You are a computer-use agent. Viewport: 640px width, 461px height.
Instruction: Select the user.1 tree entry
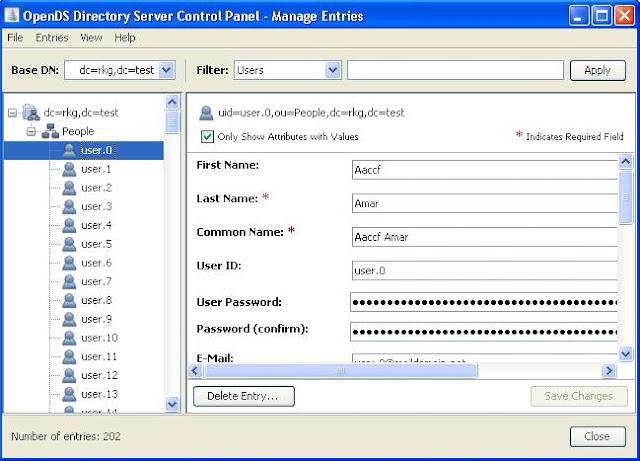pyautogui.click(x=96, y=169)
